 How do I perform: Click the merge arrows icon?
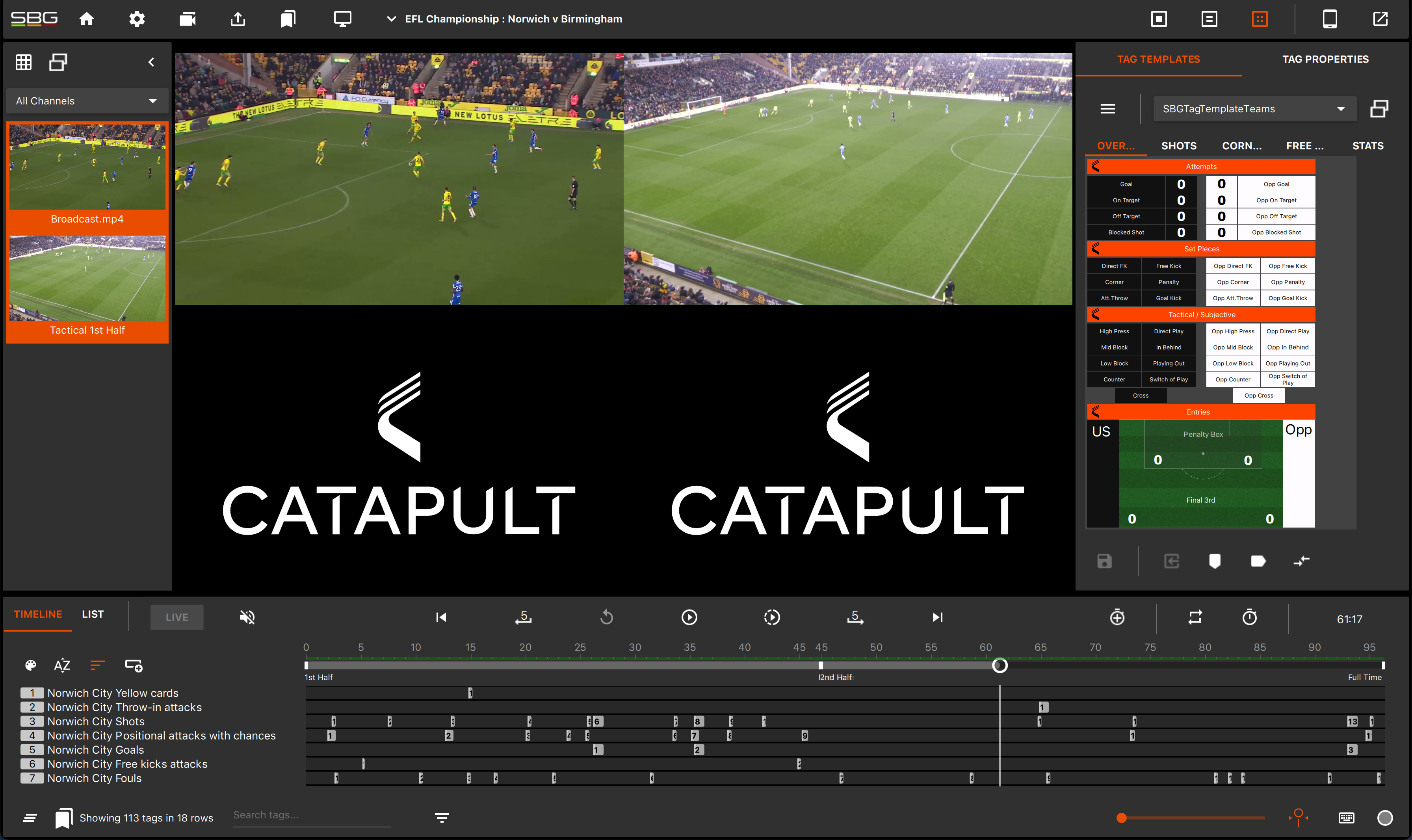click(x=1301, y=561)
